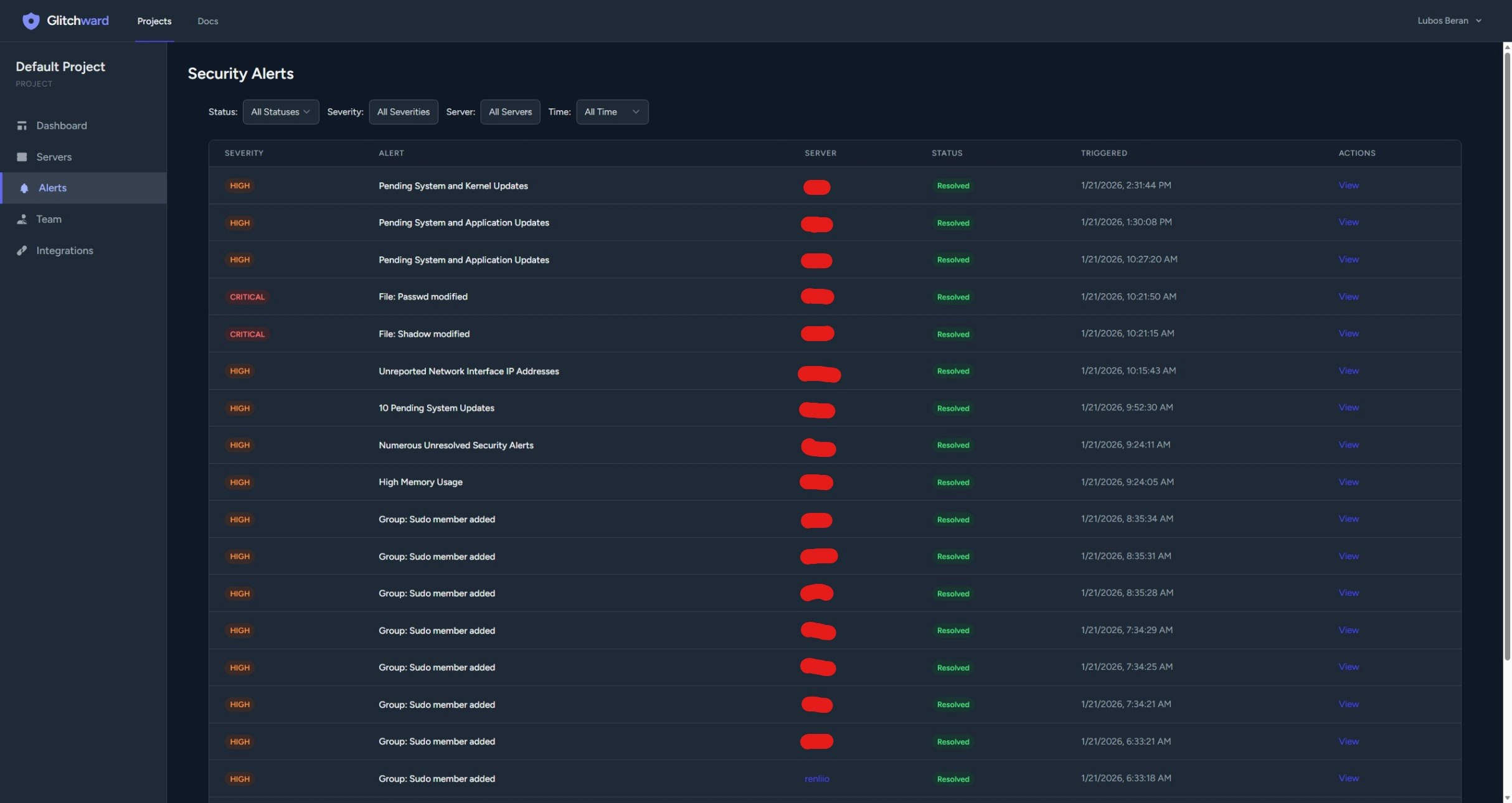The image size is (1512, 803).
Task: Click the Alerts bell icon
Action: [x=24, y=188]
